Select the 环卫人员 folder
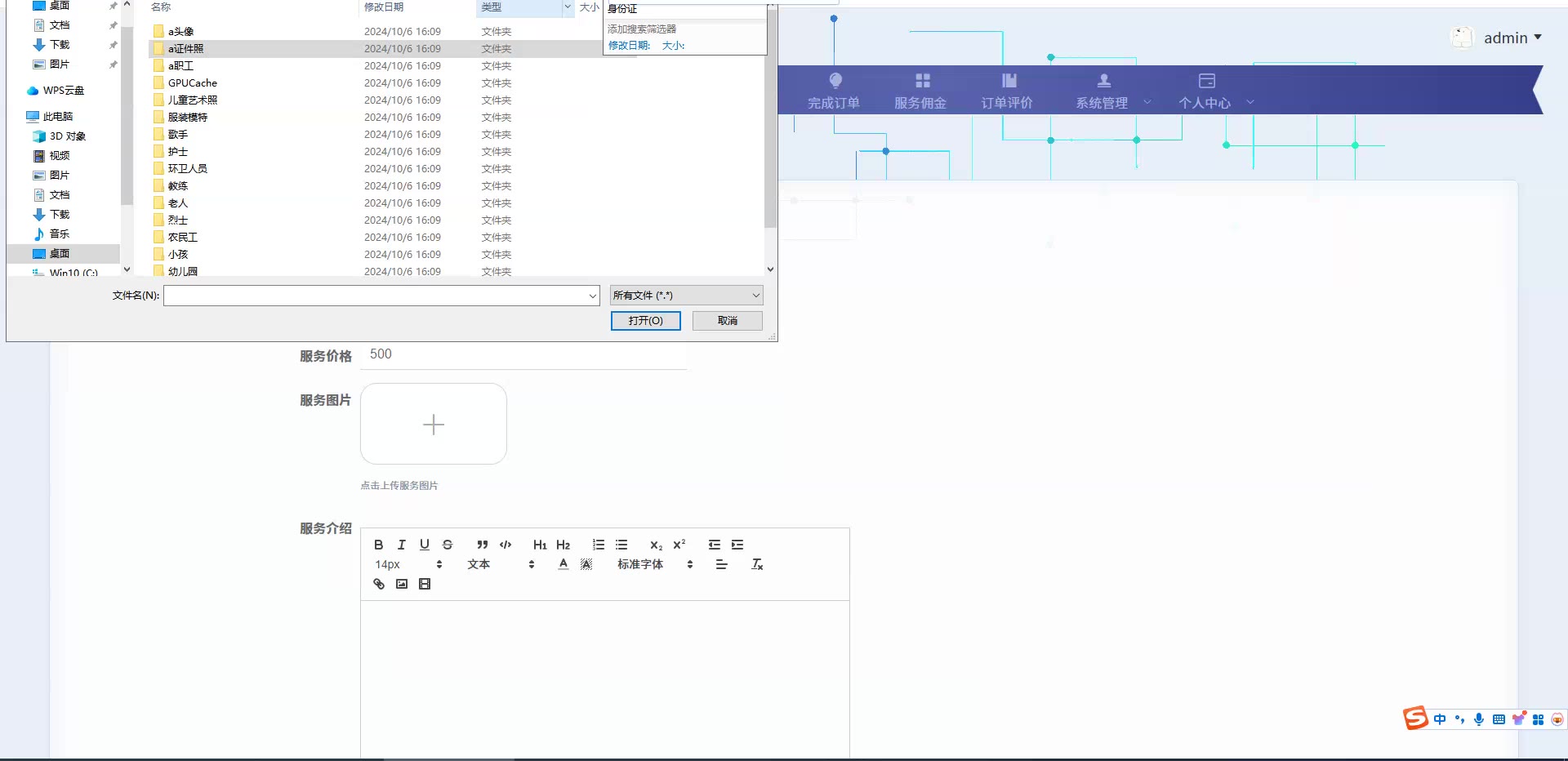 coord(187,169)
